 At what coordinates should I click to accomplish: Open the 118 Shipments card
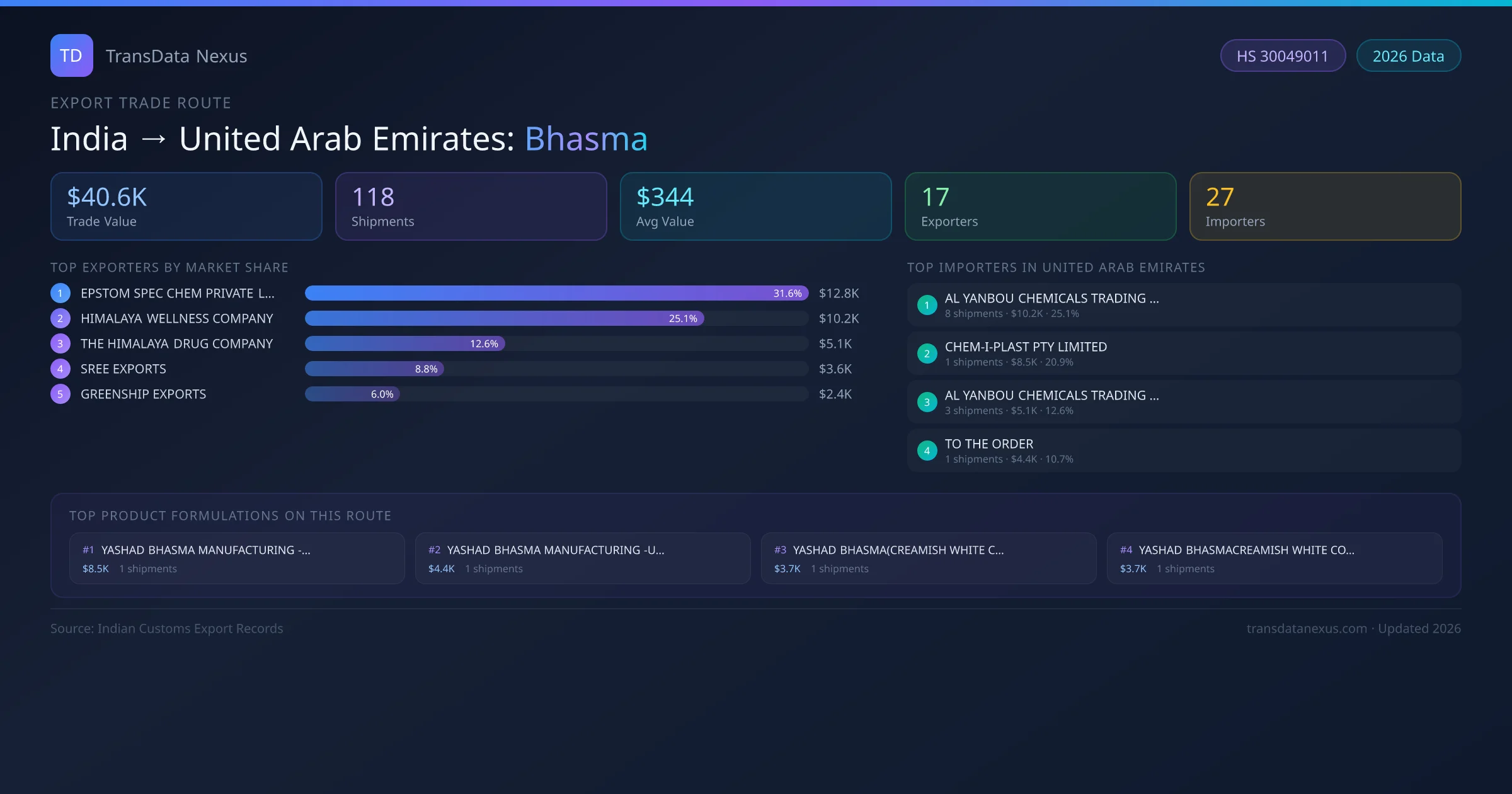click(471, 206)
